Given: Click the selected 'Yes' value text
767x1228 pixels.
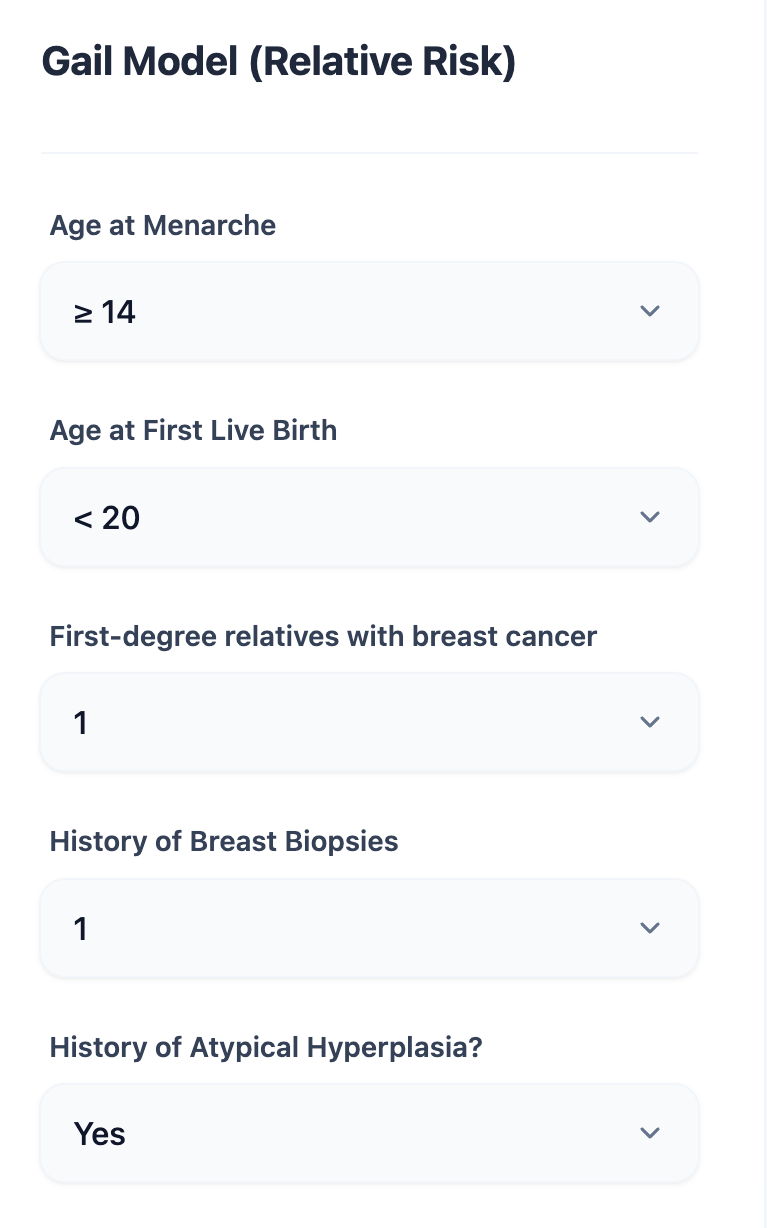Looking at the screenshot, I should pyautogui.click(x=100, y=1134).
